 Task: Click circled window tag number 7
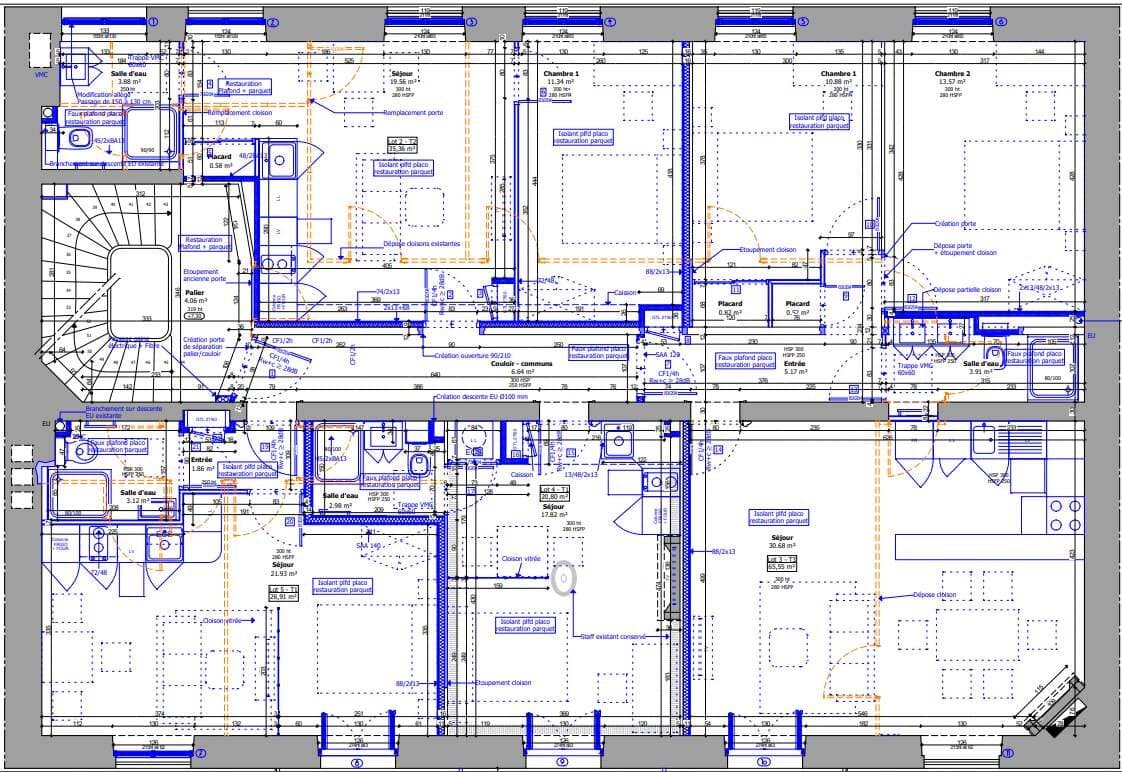tap(200, 753)
